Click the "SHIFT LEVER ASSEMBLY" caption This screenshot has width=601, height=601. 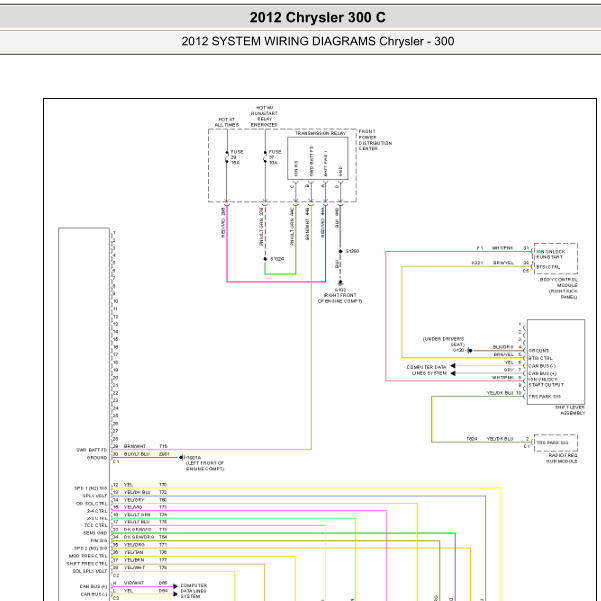pos(570,410)
